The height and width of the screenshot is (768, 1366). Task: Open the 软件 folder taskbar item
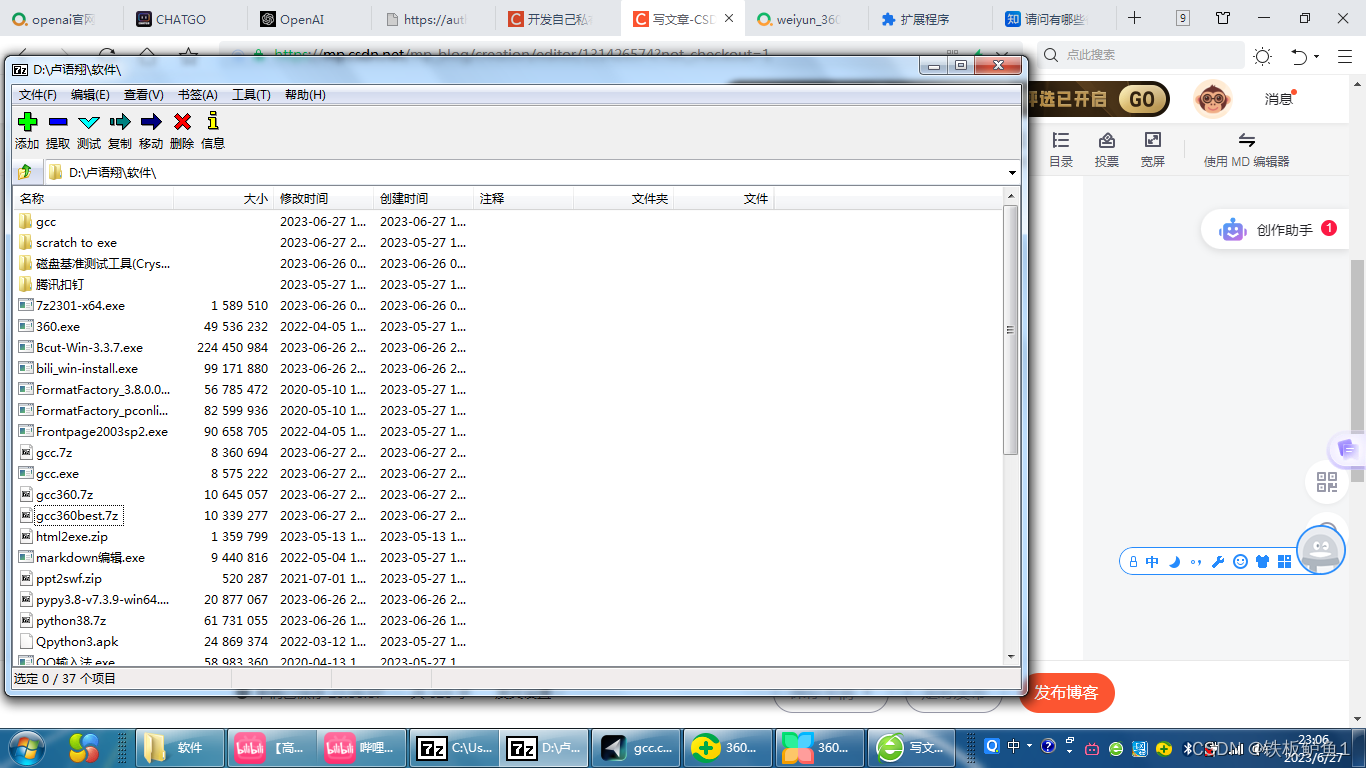coord(178,747)
